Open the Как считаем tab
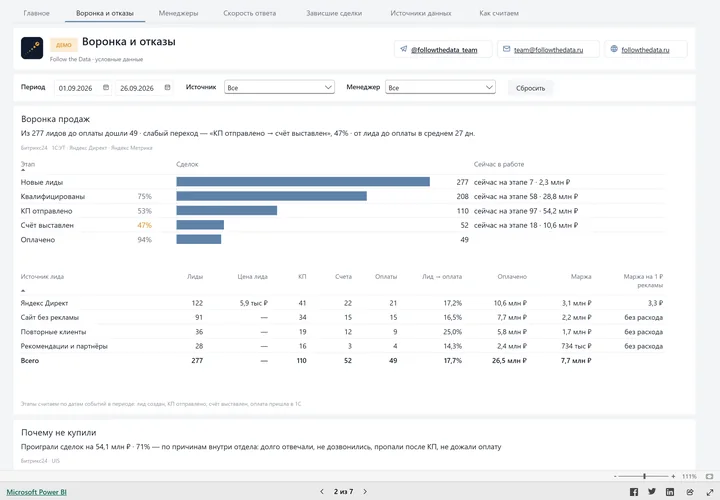Image resolution: width=720 pixels, height=500 pixels. (499, 13)
